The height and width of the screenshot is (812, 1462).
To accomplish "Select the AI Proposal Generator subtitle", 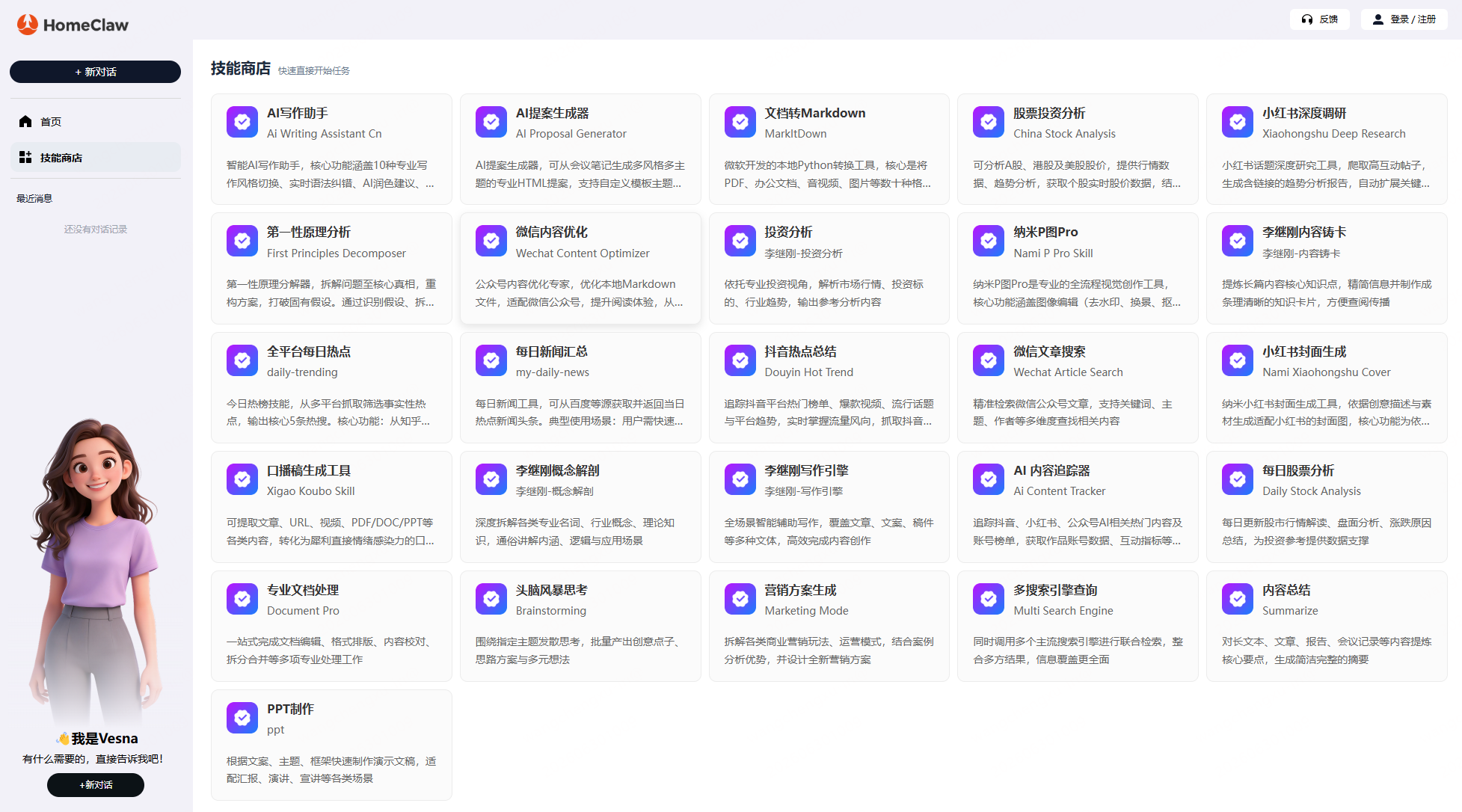I will tap(571, 134).
